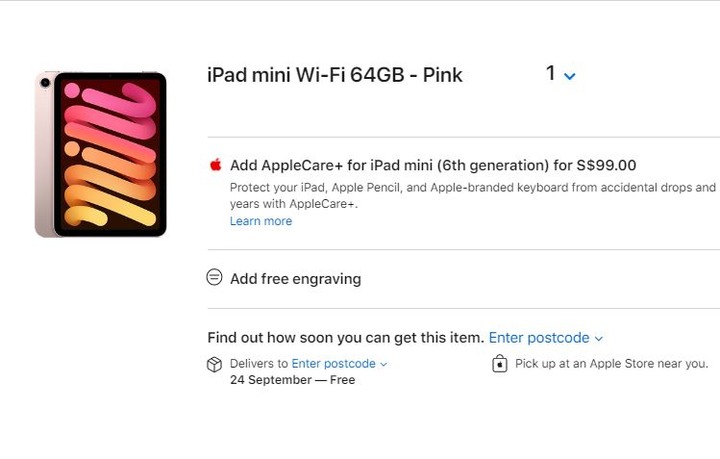Click the Apple Store bag icon

pyautogui.click(x=500, y=364)
